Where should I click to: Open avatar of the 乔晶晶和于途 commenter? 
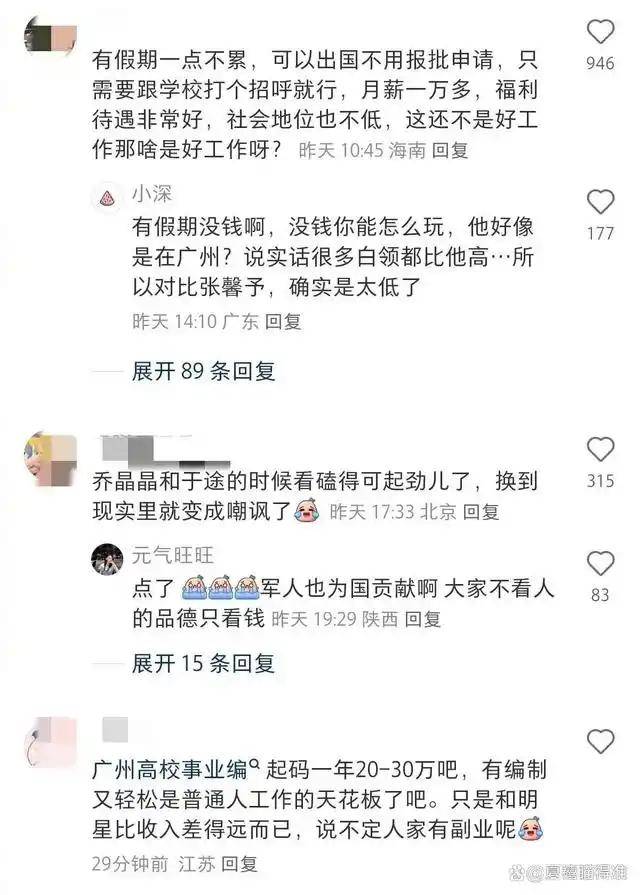(x=50, y=460)
